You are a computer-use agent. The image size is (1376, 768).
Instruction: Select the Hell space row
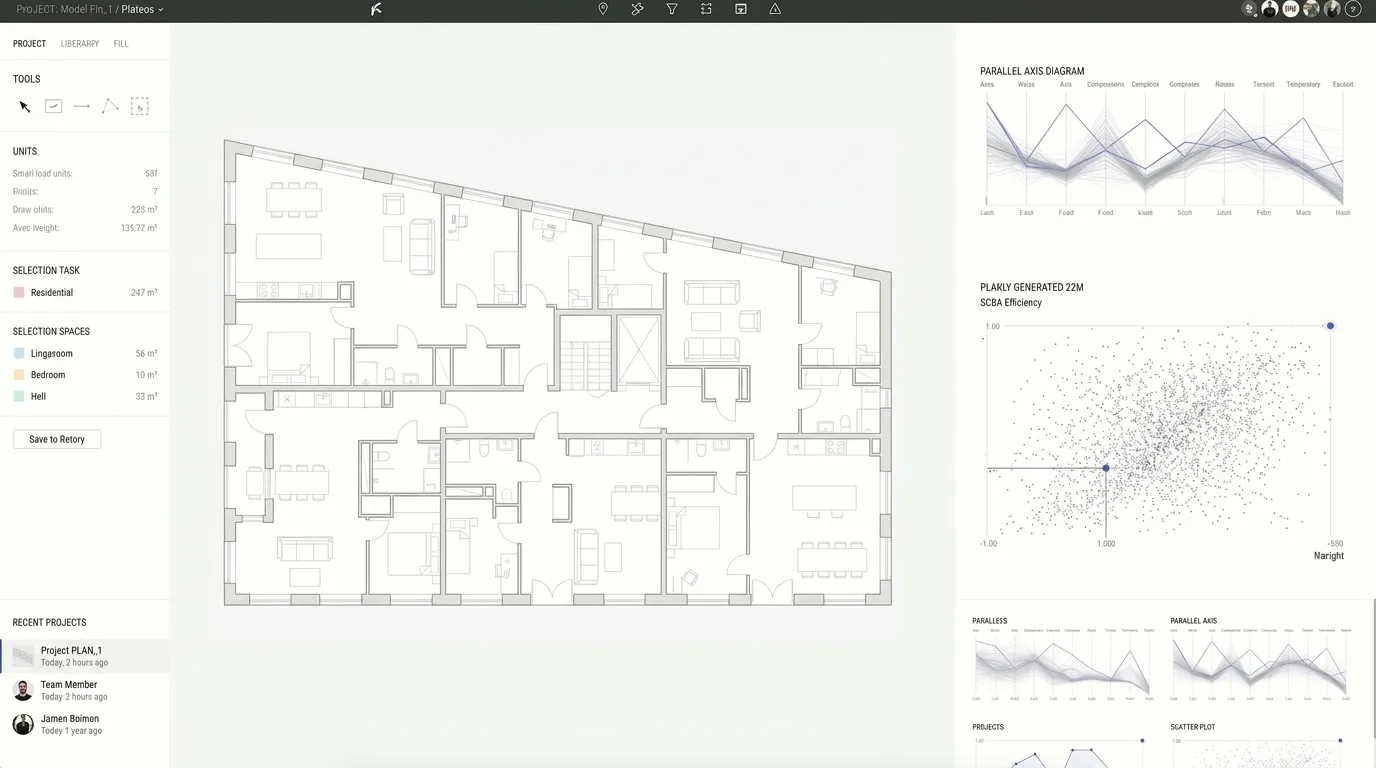(85, 397)
